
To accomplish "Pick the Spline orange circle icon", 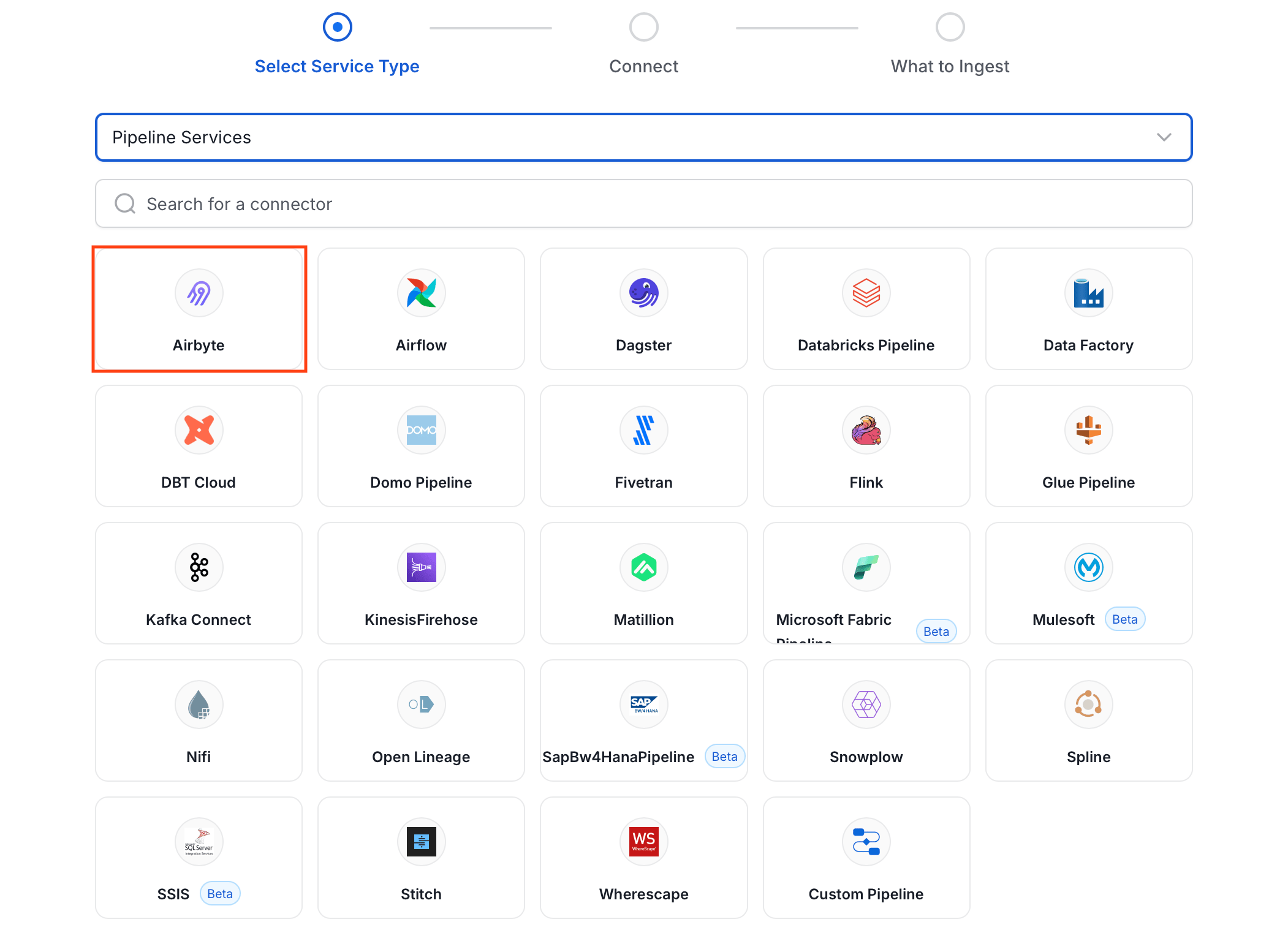I will [x=1088, y=705].
